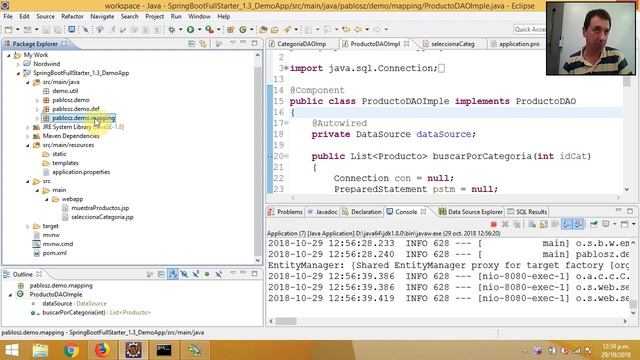Switch to the Problems tab

point(285,212)
